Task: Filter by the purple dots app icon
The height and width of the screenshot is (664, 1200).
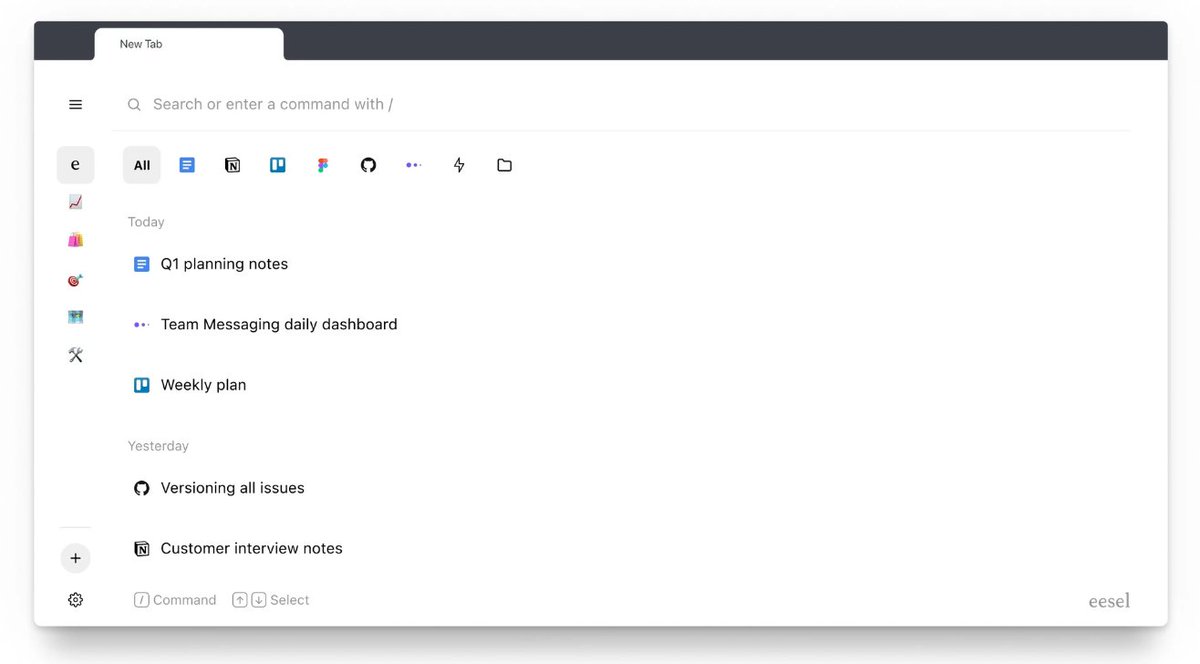Action: click(413, 165)
